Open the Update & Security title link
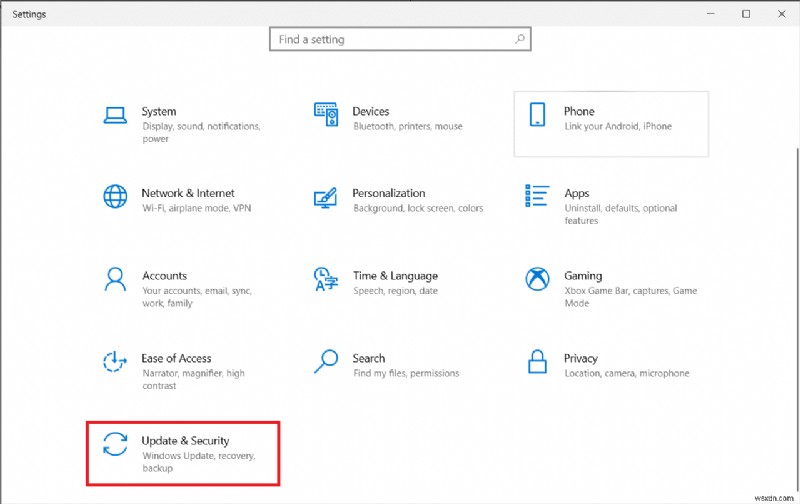 (186, 440)
